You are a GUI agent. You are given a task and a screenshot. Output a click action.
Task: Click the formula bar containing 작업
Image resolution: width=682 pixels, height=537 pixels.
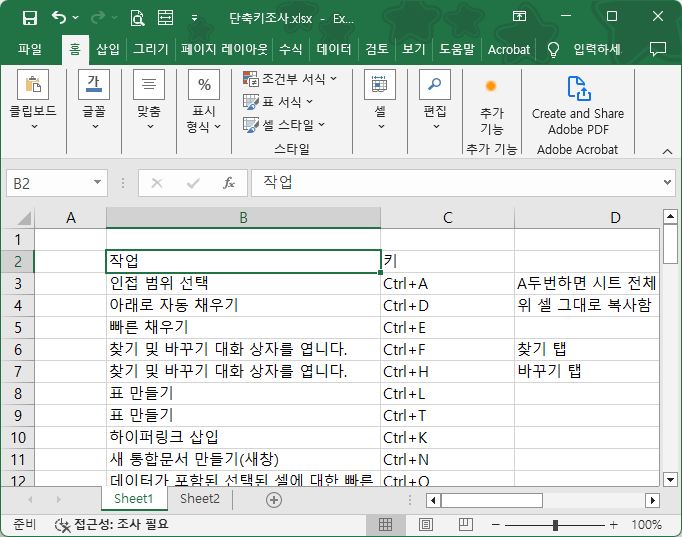(455, 183)
